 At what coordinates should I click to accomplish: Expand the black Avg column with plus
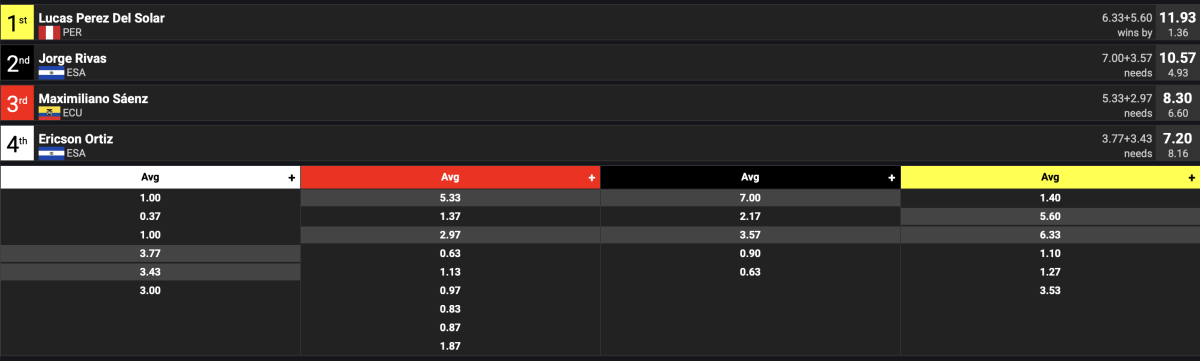click(x=892, y=177)
